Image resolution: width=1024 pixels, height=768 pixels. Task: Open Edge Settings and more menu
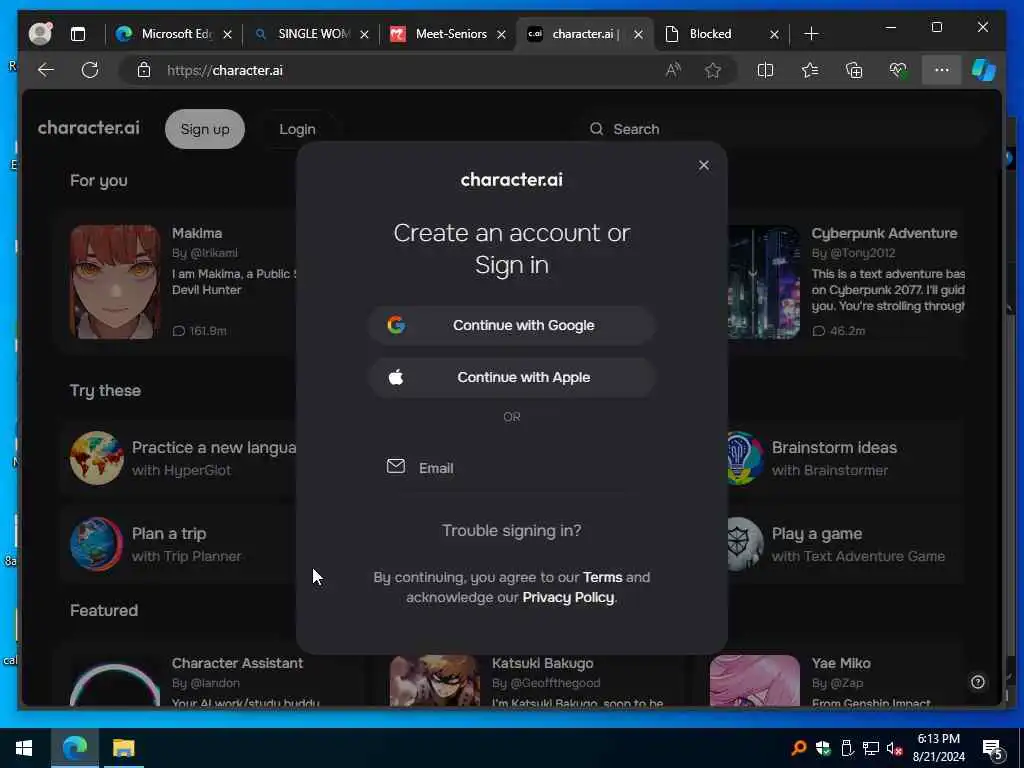(x=941, y=70)
